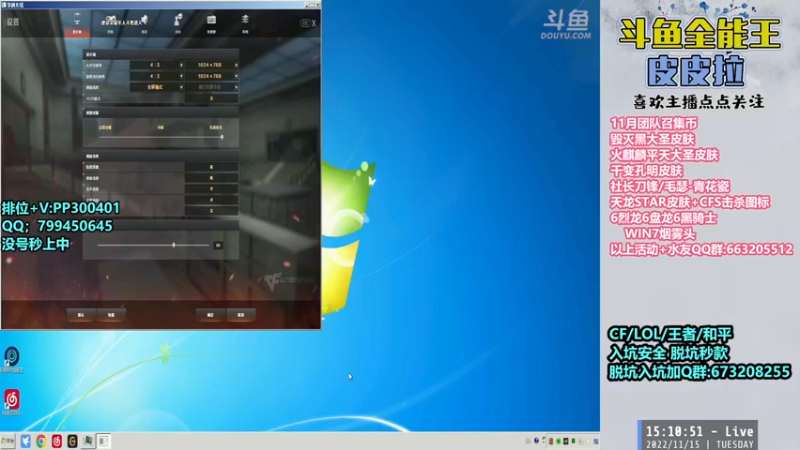Select the right quality preset label
Screen dimensions: 800x450
click(x=215, y=128)
